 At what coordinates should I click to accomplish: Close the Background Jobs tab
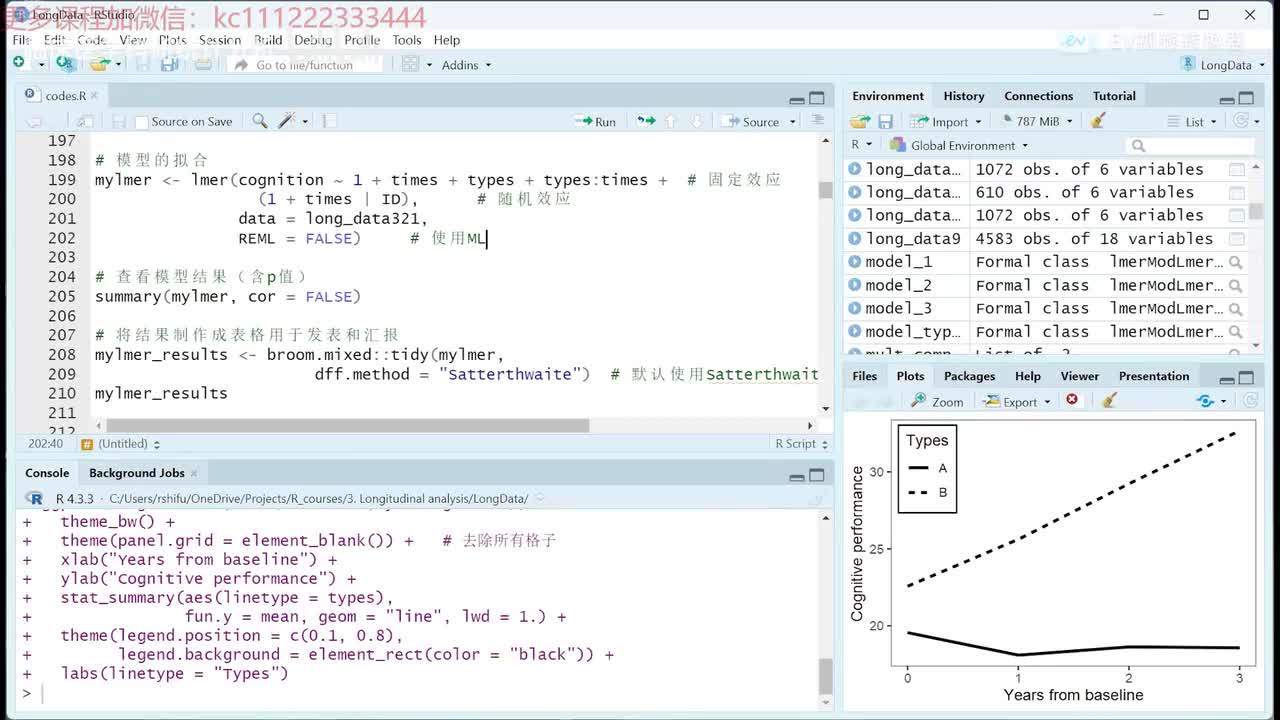(194, 473)
